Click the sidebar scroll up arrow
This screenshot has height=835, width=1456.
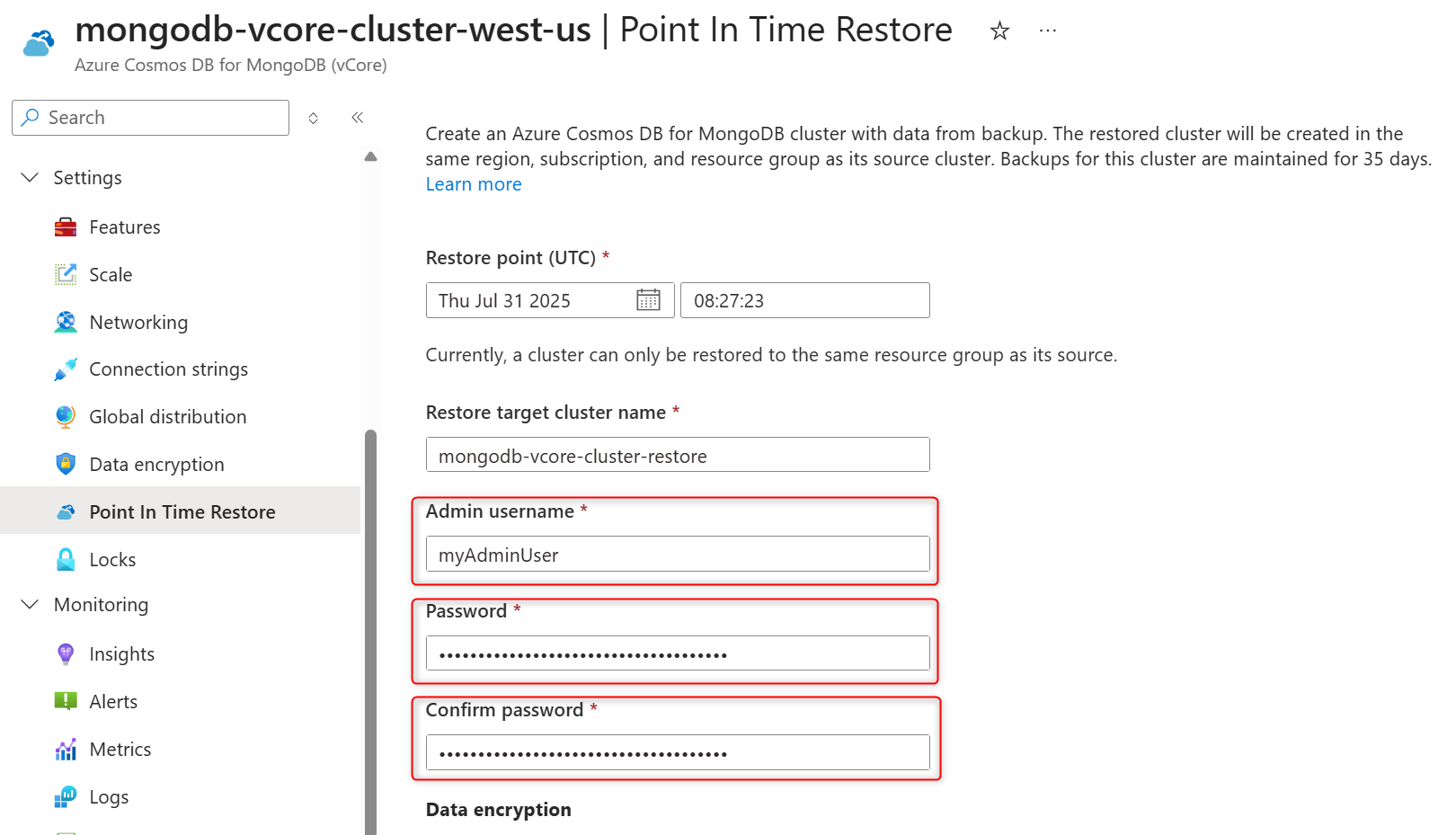point(370,156)
